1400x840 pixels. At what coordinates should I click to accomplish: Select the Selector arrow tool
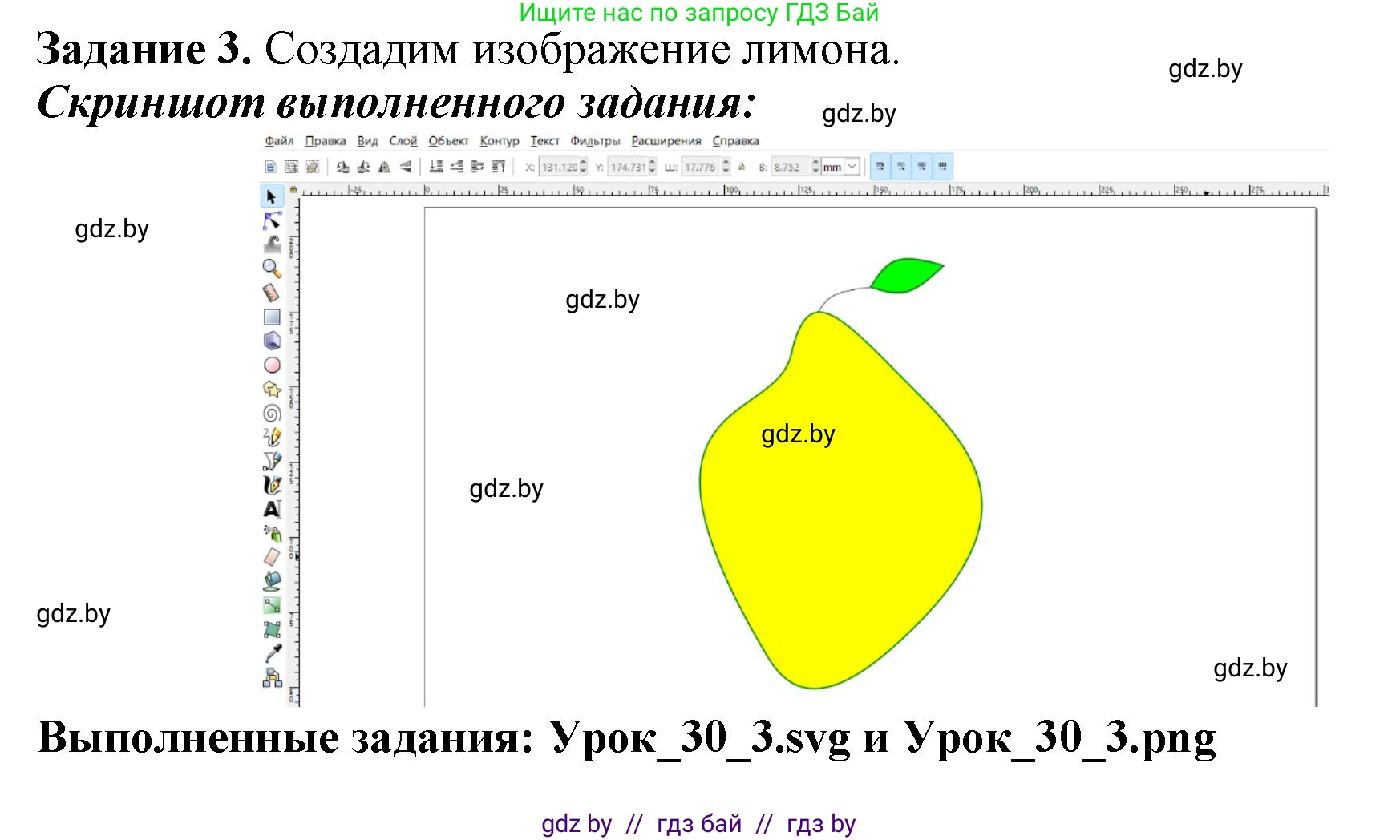tap(273, 196)
